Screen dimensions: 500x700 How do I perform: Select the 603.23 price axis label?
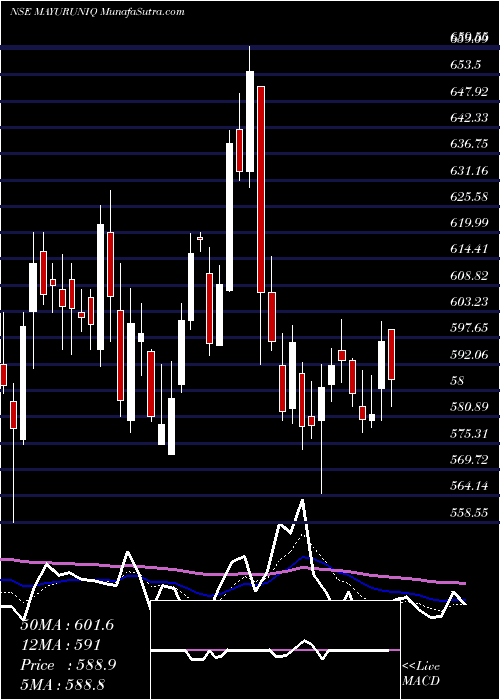point(470,302)
